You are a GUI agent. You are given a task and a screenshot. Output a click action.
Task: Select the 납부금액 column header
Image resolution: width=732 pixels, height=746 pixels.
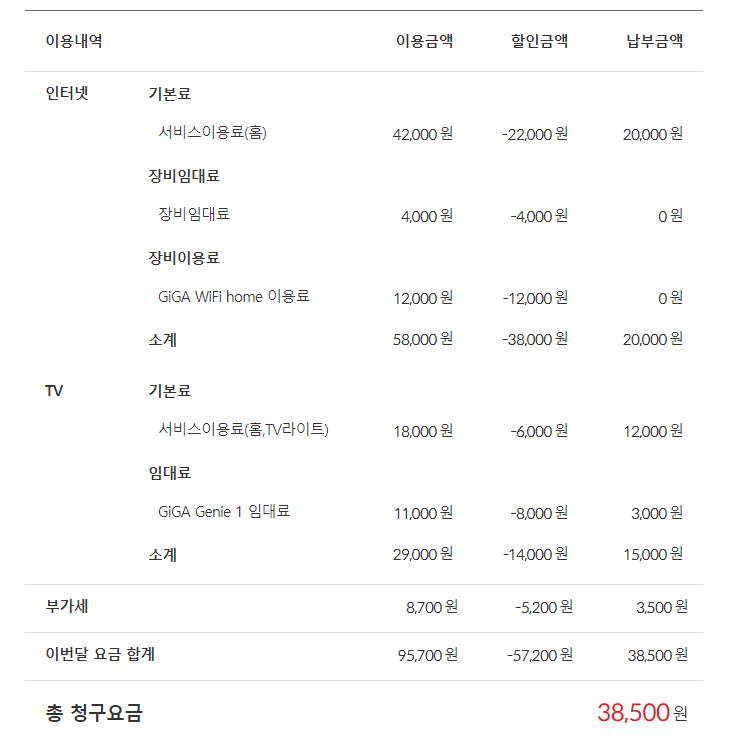pyautogui.click(x=655, y=41)
